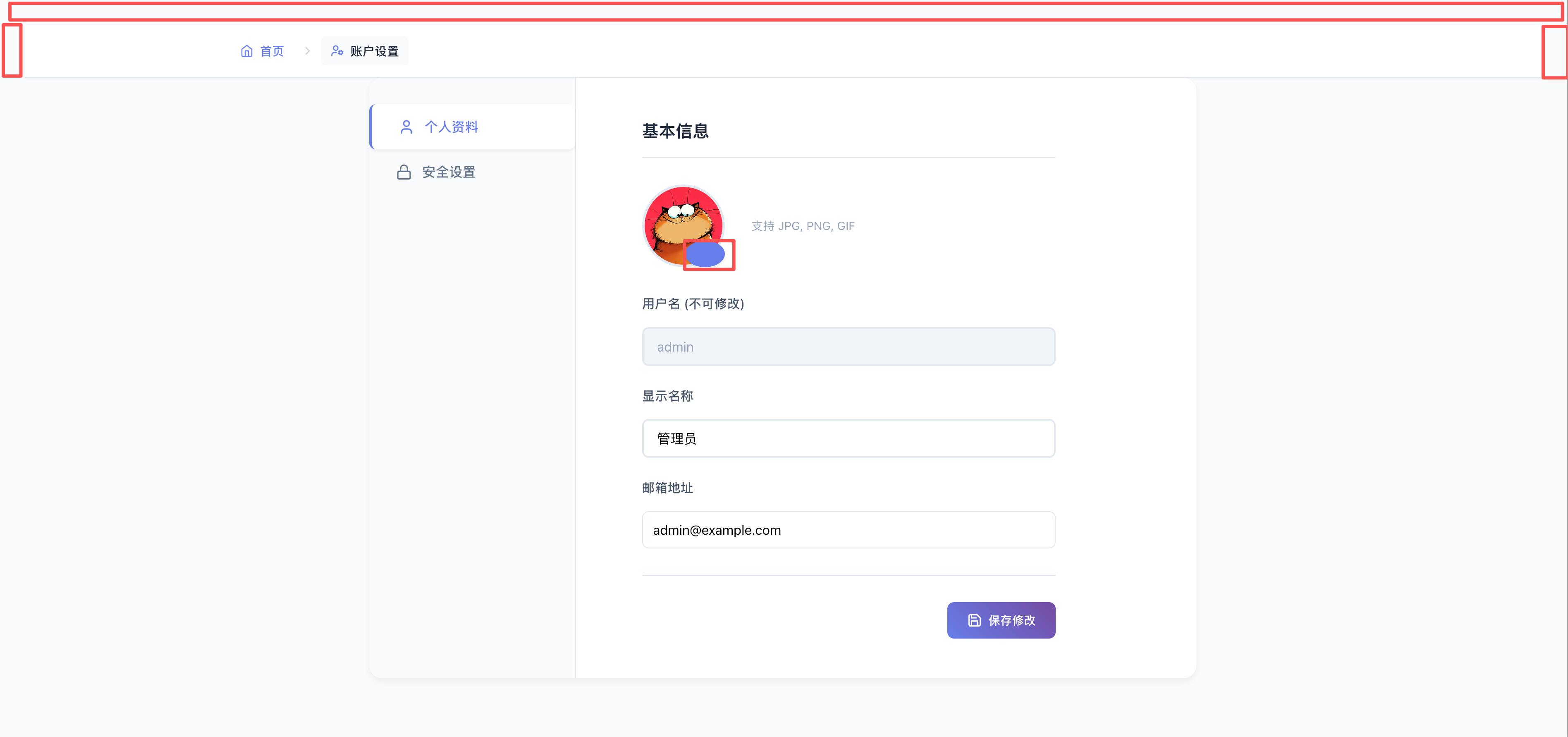1568x737 pixels.
Task: Click the breadcrumb chevron separator
Action: tap(307, 51)
